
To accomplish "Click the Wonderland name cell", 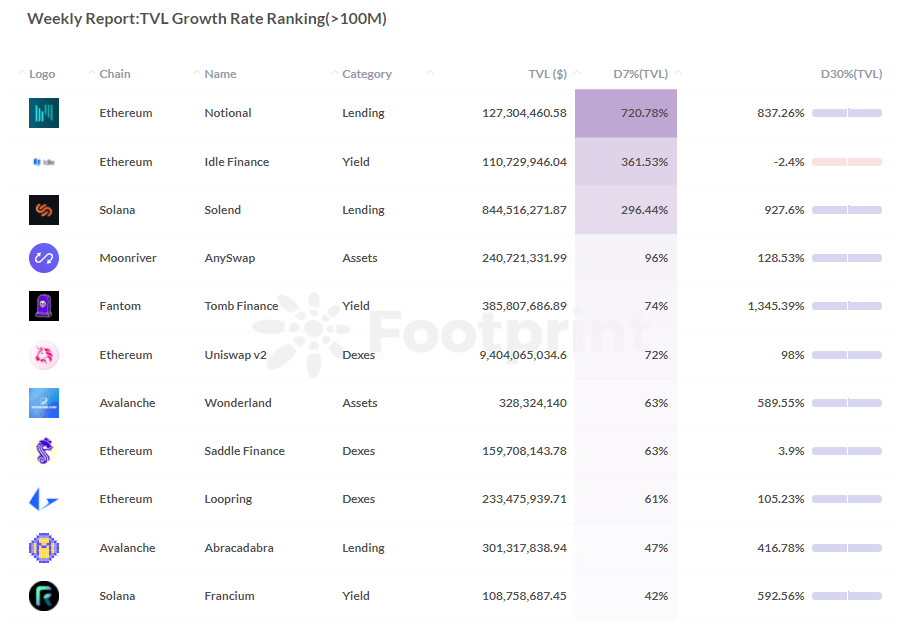I will click(238, 403).
